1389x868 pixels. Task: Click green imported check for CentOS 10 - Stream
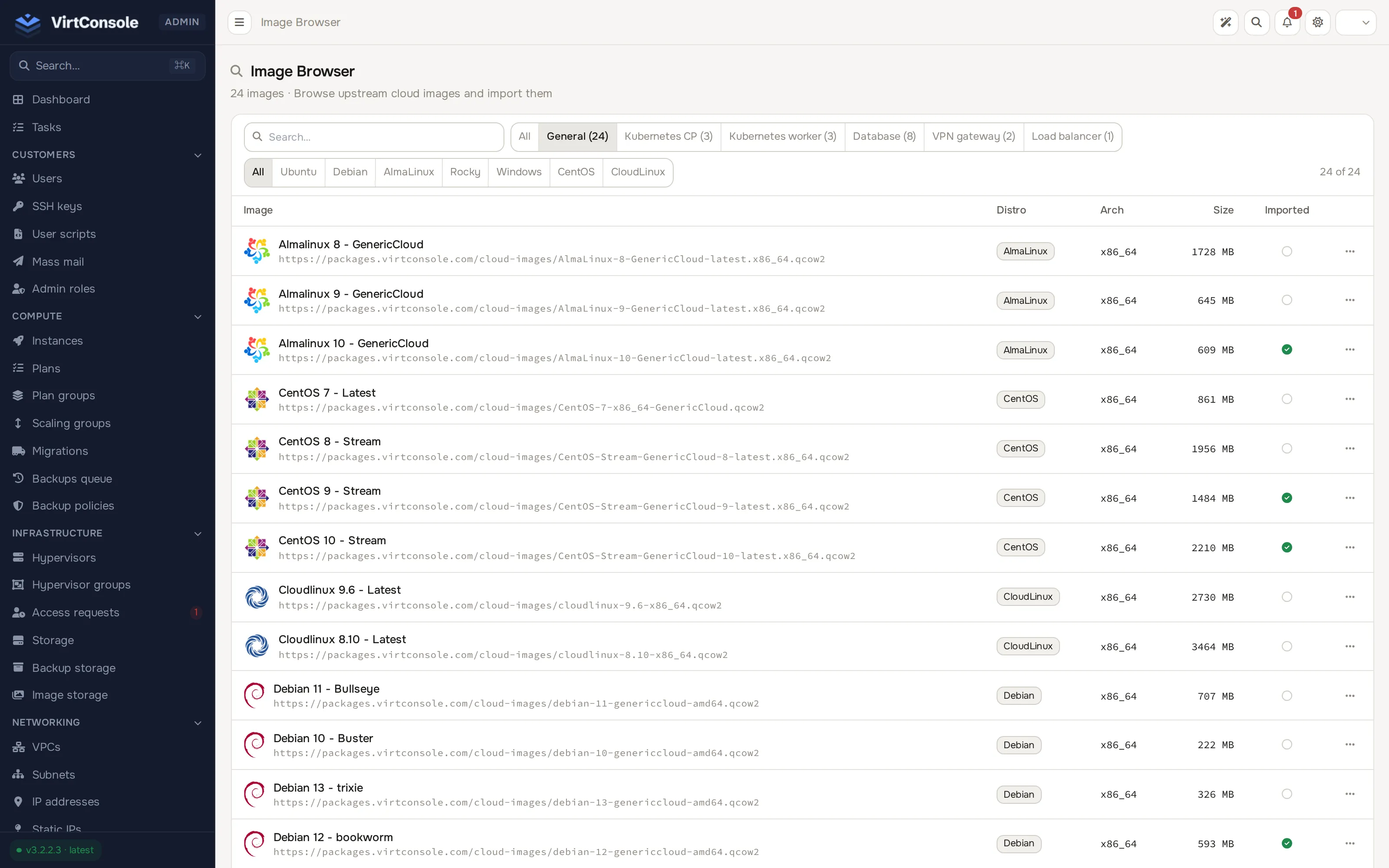point(1287,547)
